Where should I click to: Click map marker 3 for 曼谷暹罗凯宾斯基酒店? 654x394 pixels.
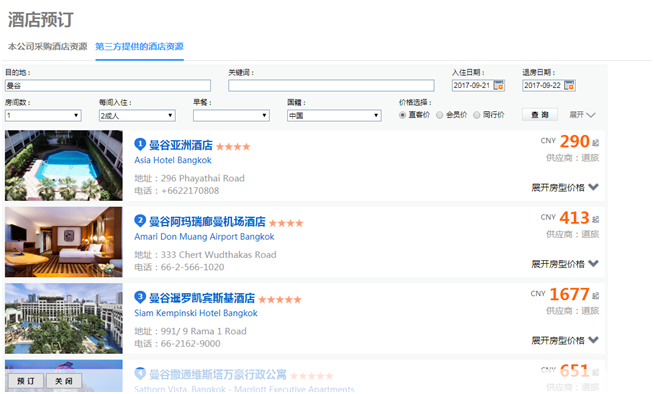tap(140, 297)
